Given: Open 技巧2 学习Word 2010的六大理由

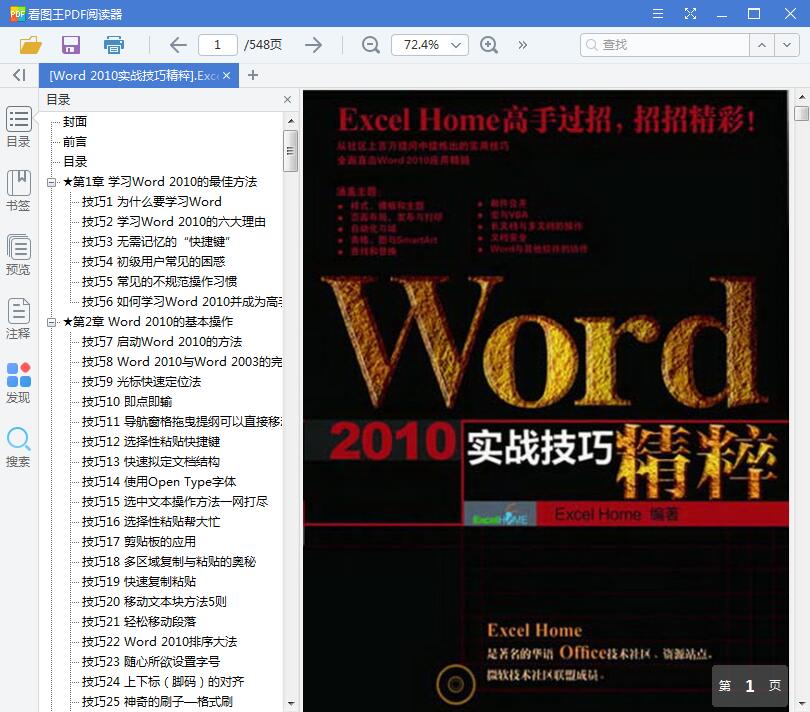Looking at the screenshot, I should (x=174, y=222).
